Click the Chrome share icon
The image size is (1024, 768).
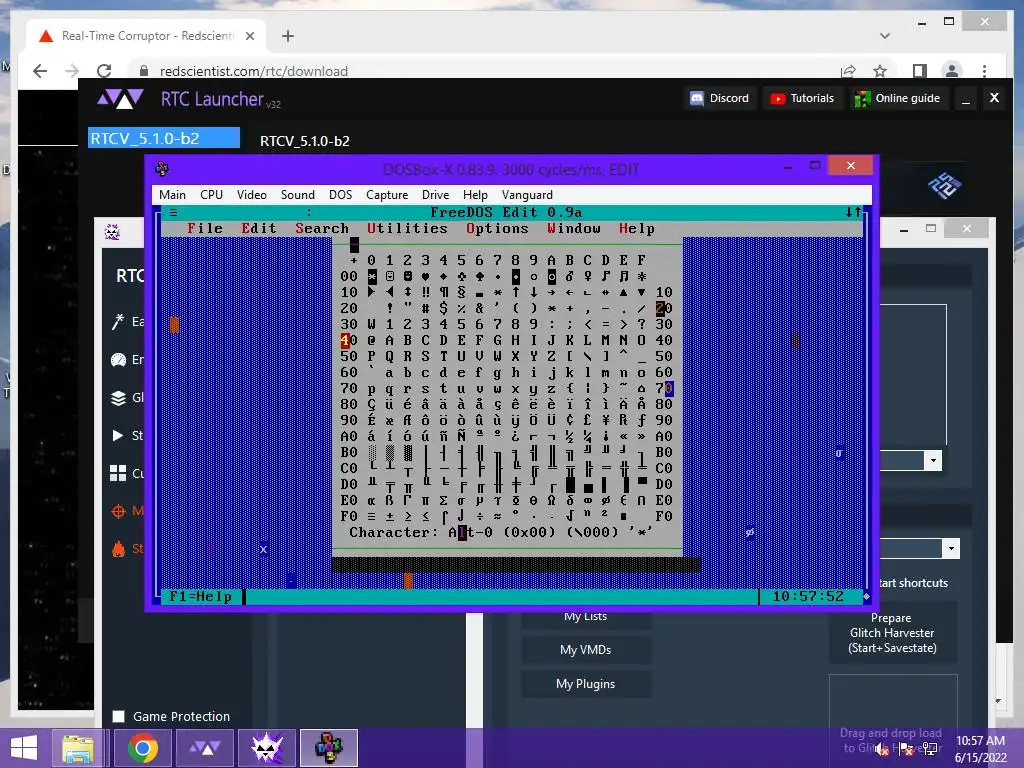(x=848, y=71)
